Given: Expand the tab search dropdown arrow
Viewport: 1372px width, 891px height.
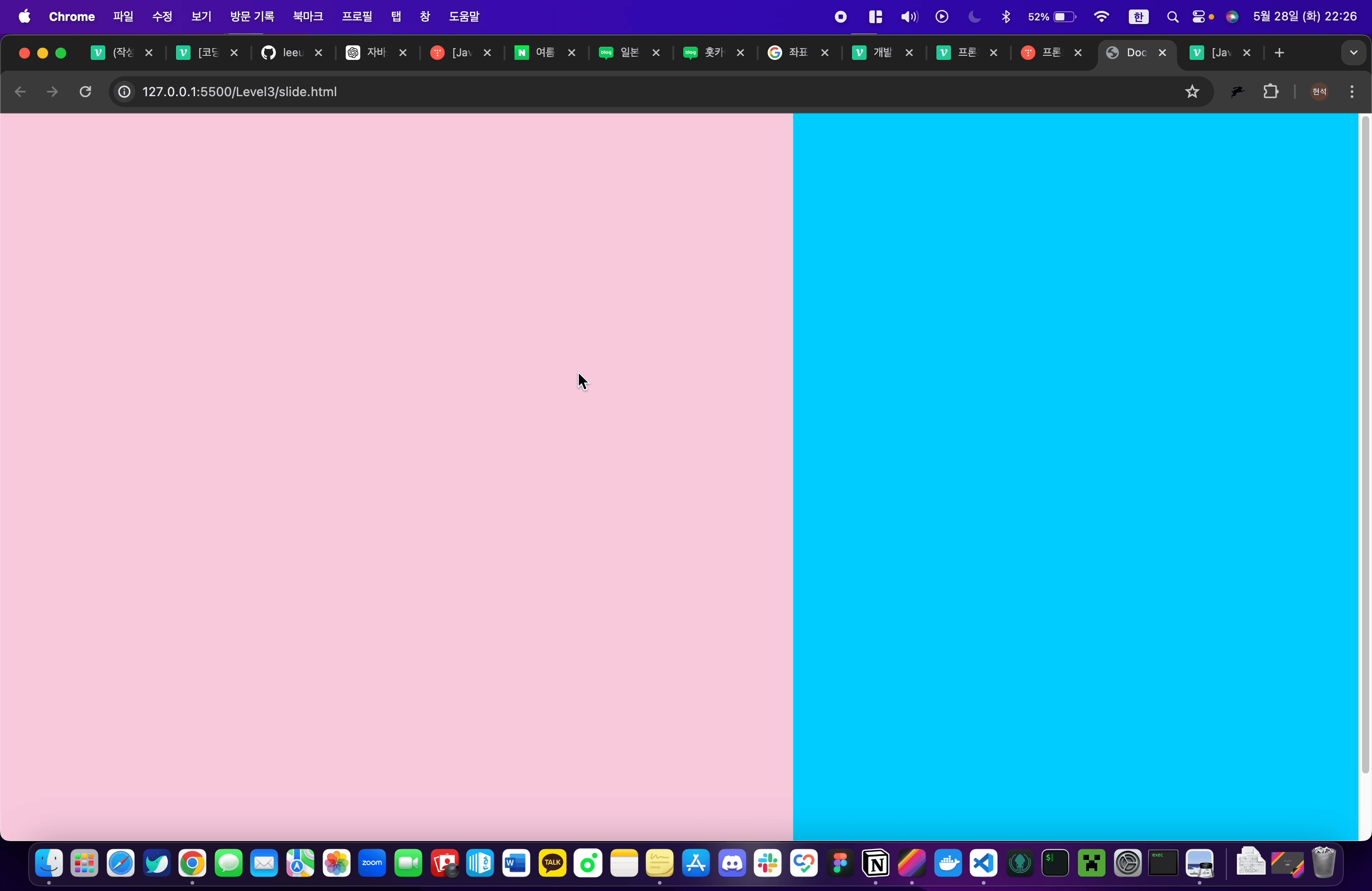Looking at the screenshot, I should [x=1353, y=53].
